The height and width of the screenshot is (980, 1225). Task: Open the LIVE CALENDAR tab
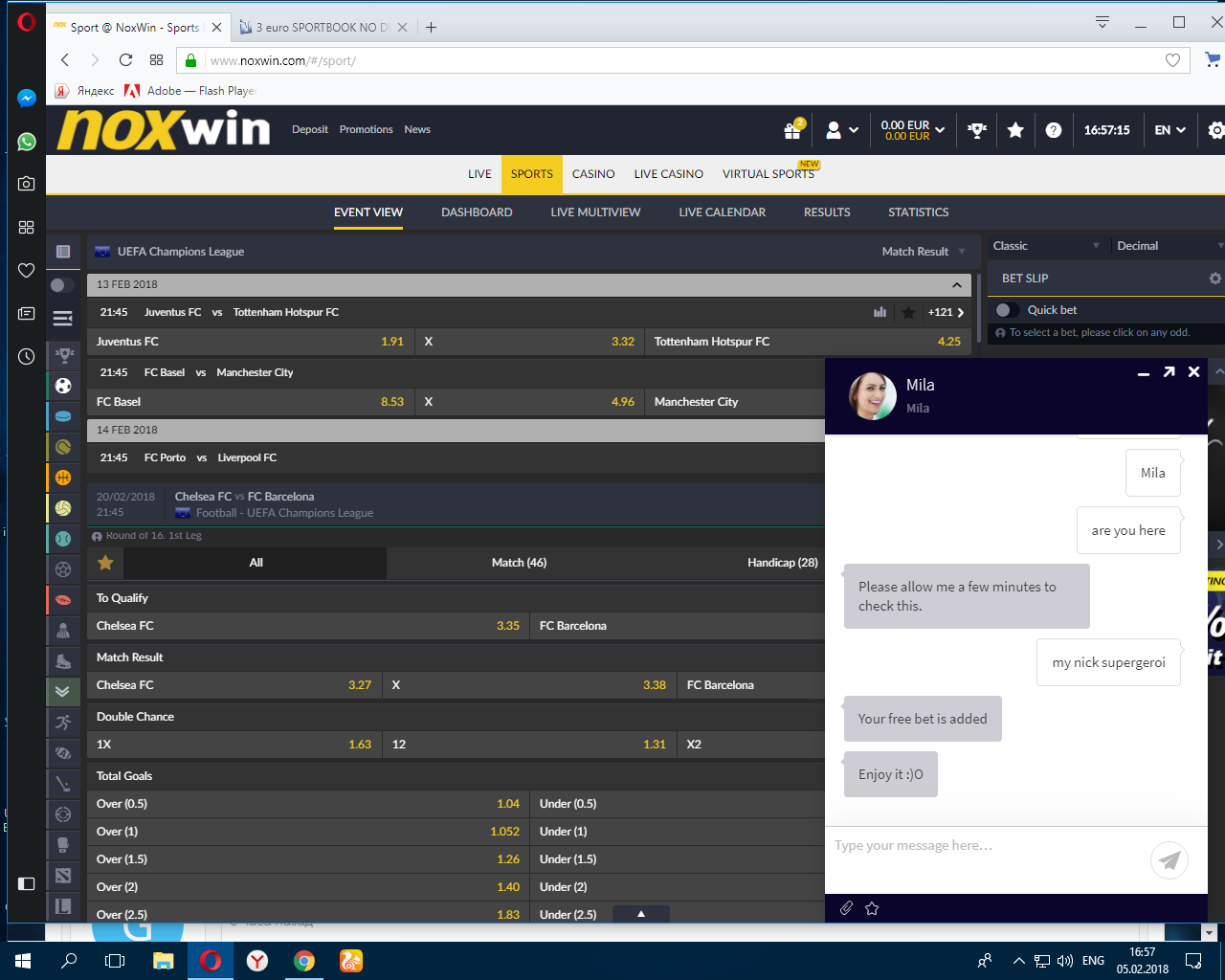tap(723, 212)
